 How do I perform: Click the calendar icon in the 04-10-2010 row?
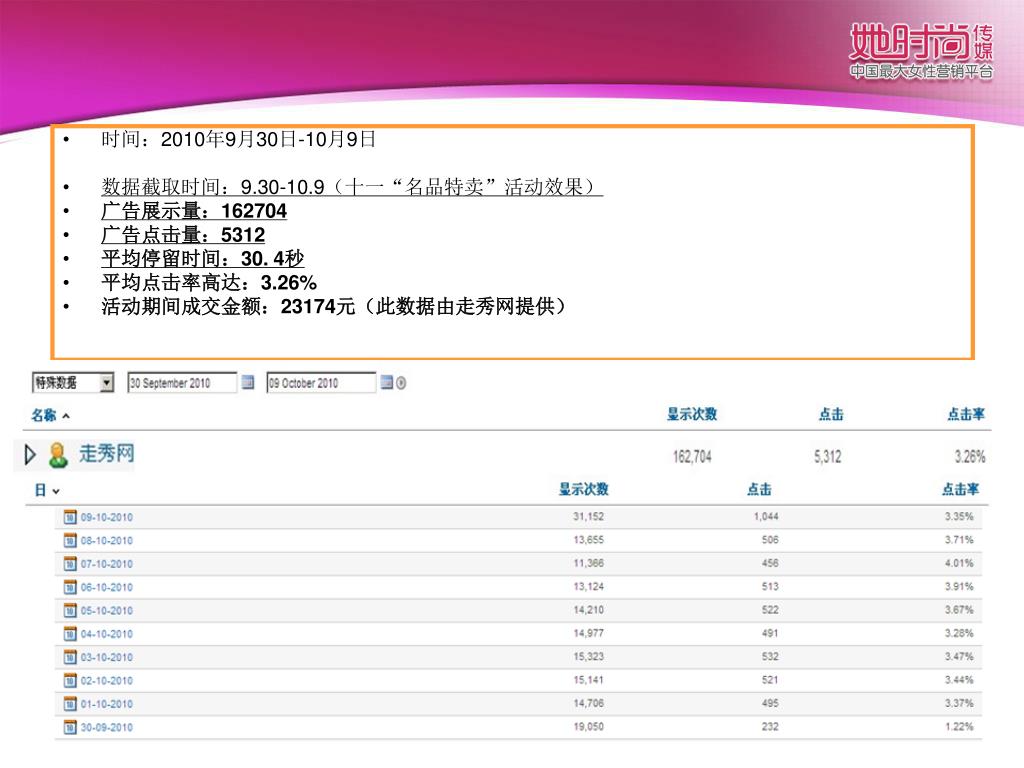(70, 634)
